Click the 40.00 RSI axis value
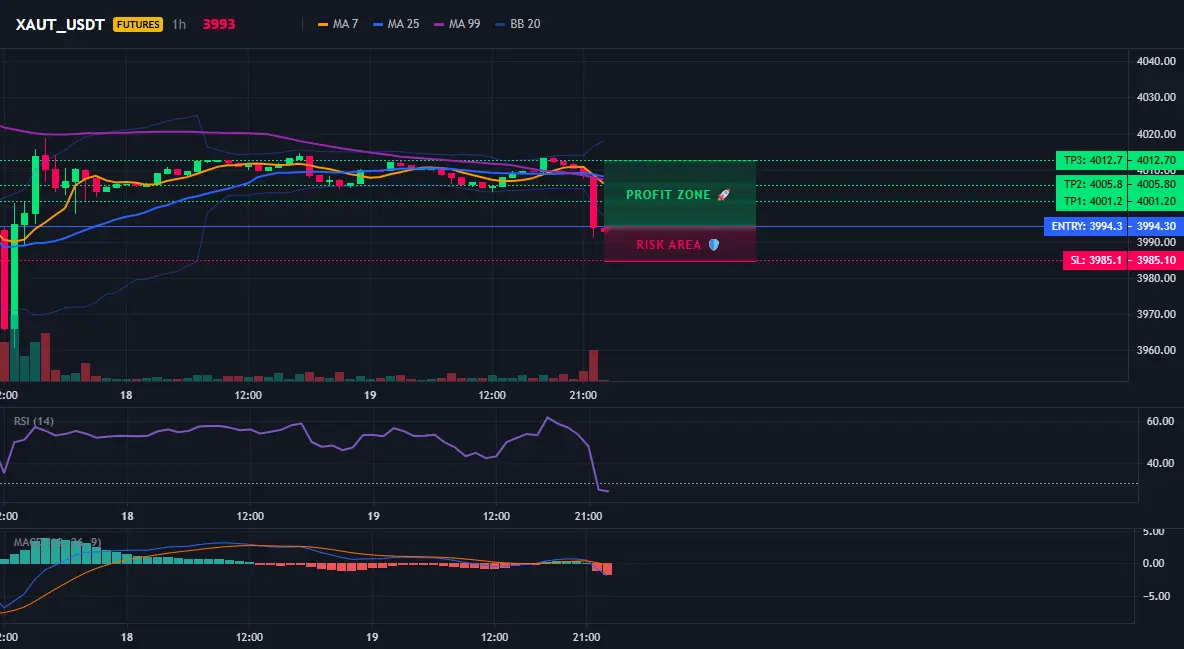Image resolution: width=1184 pixels, height=649 pixels. pyautogui.click(x=1161, y=463)
